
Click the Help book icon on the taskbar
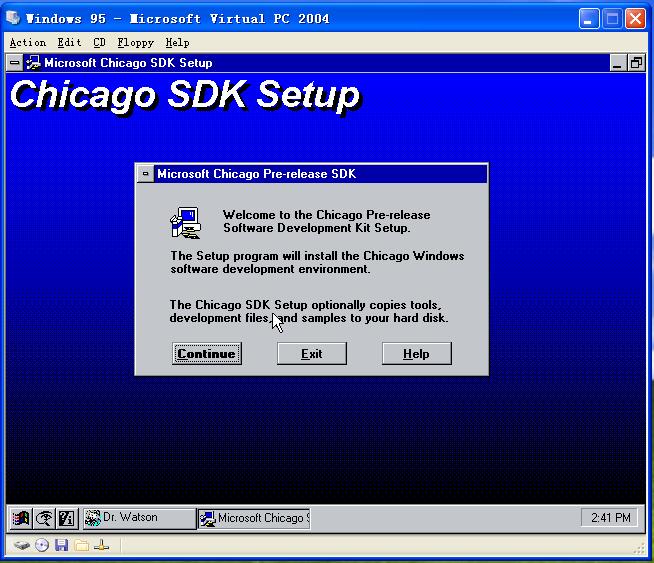pyautogui.click(x=67, y=518)
